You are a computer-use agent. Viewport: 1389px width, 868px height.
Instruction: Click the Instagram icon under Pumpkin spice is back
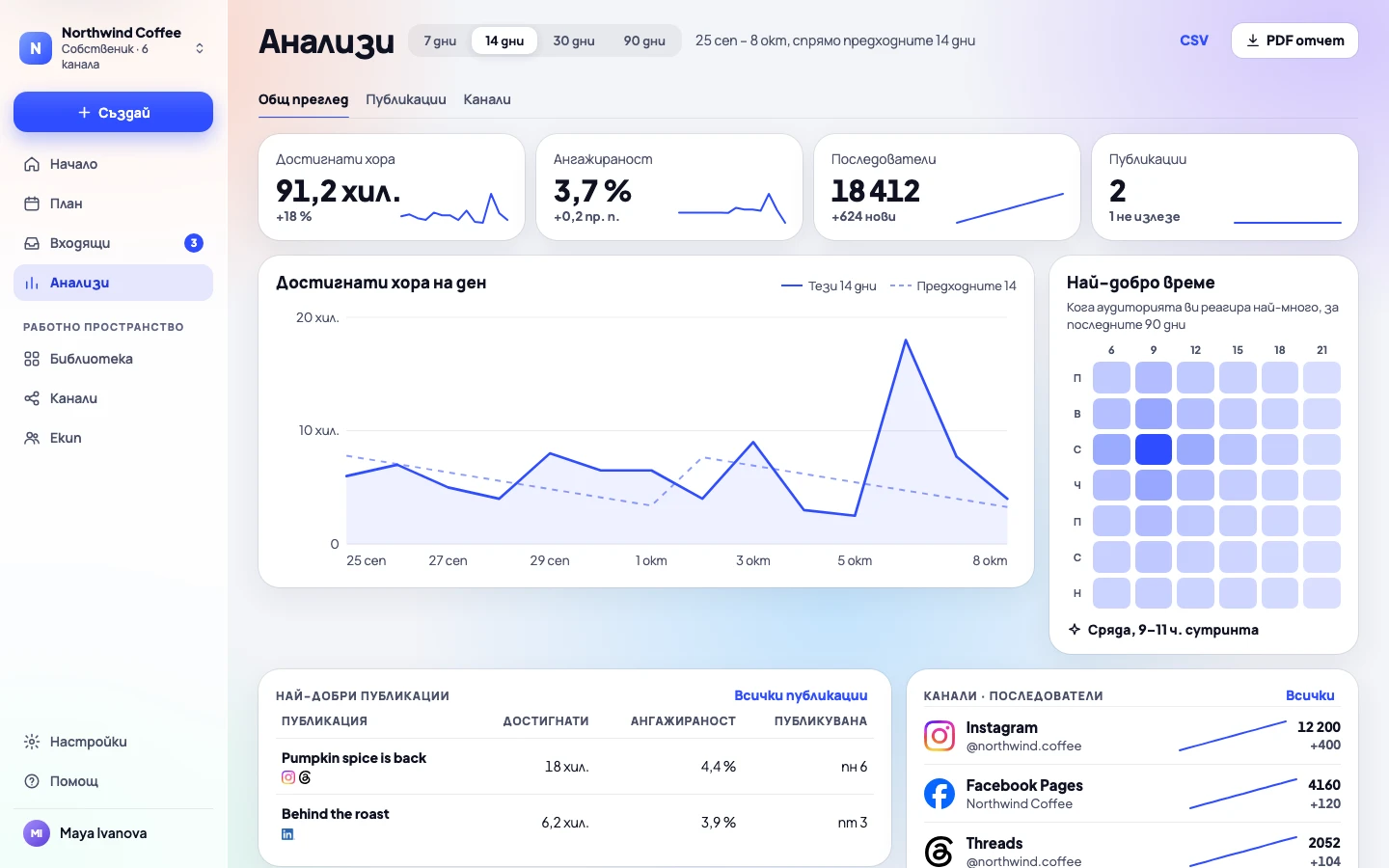click(x=287, y=777)
